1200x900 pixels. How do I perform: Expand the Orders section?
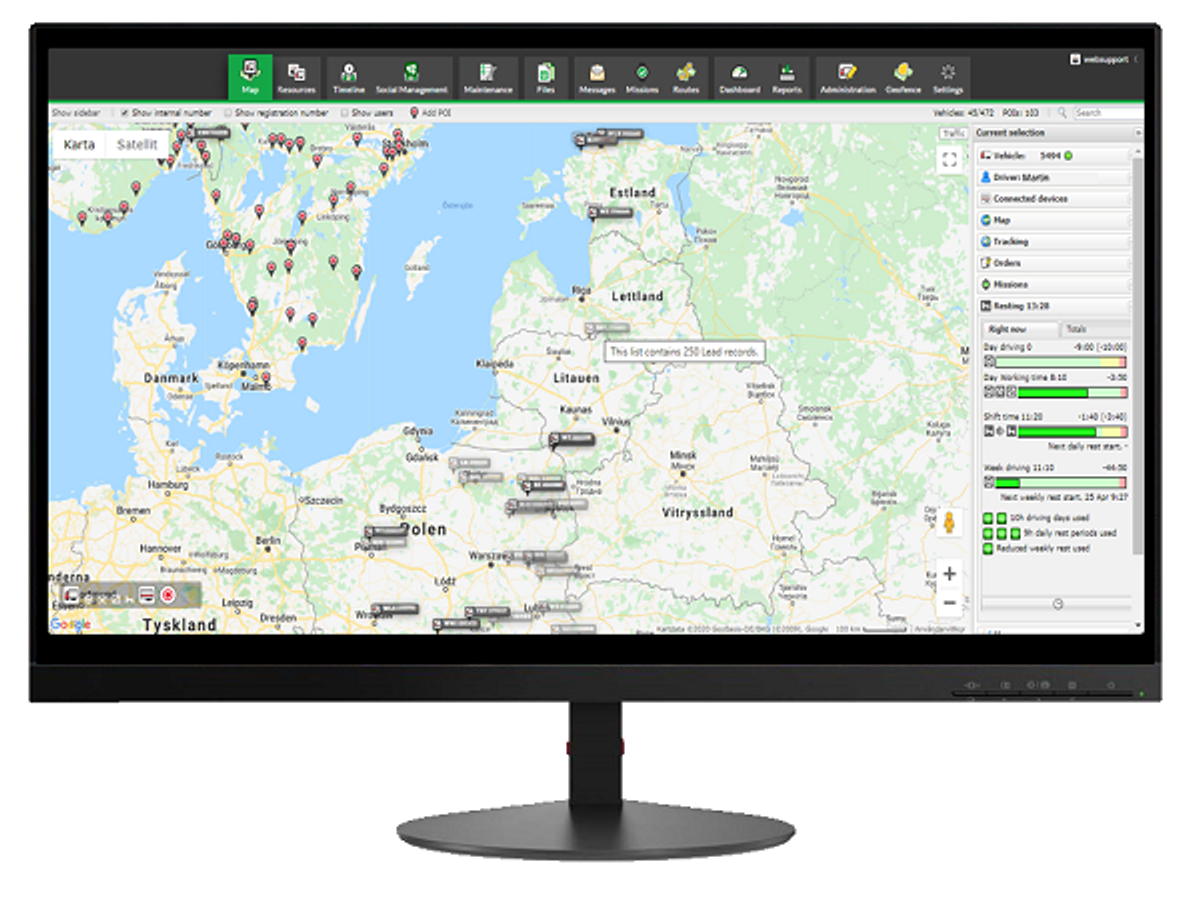point(1055,263)
